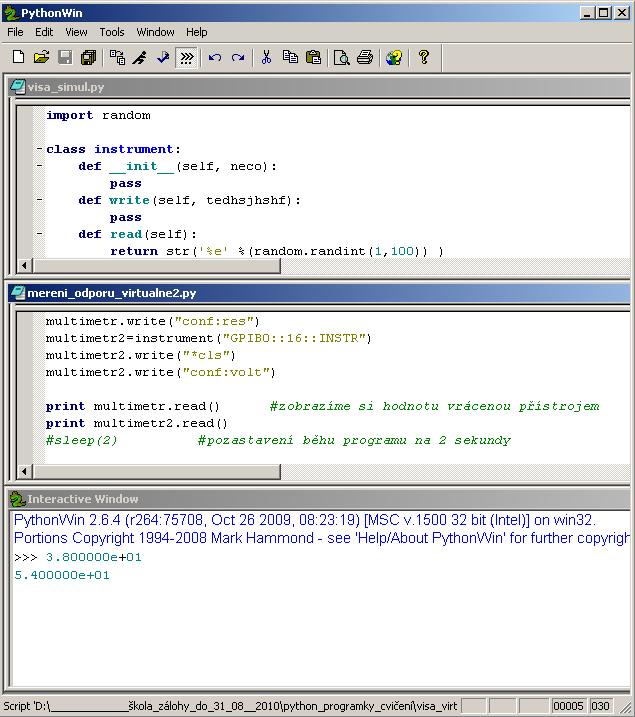The height and width of the screenshot is (717, 635).
Task: Open the Tools menu
Action: tap(112, 32)
